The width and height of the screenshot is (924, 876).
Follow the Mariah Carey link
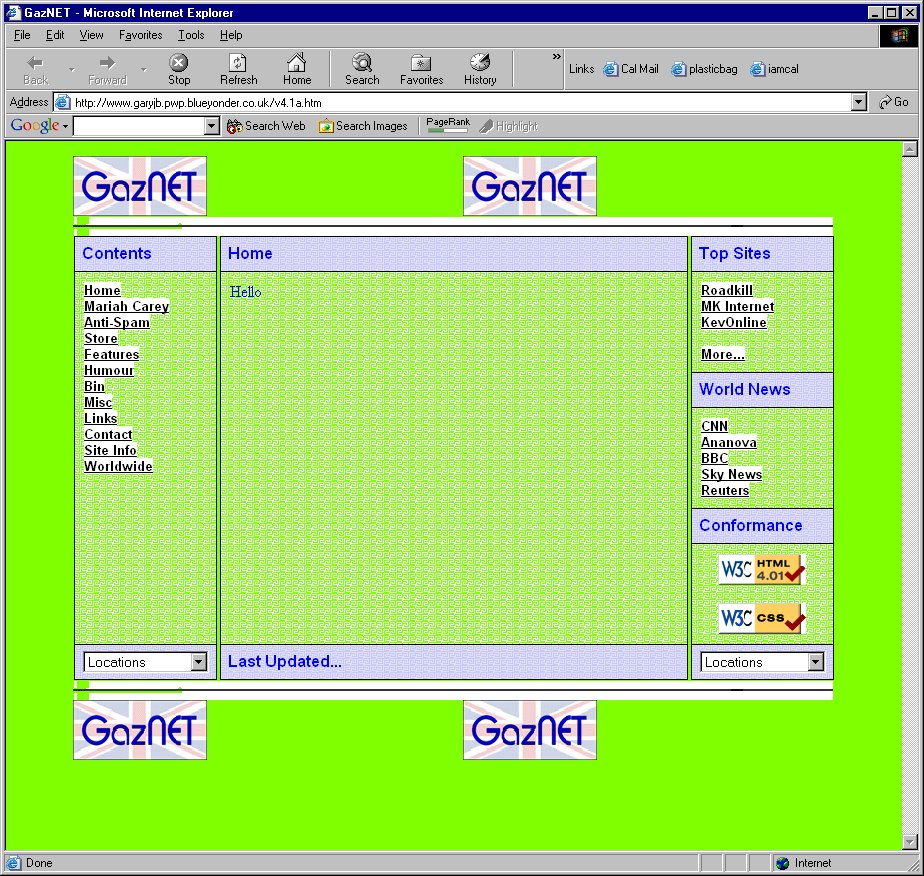pos(127,306)
